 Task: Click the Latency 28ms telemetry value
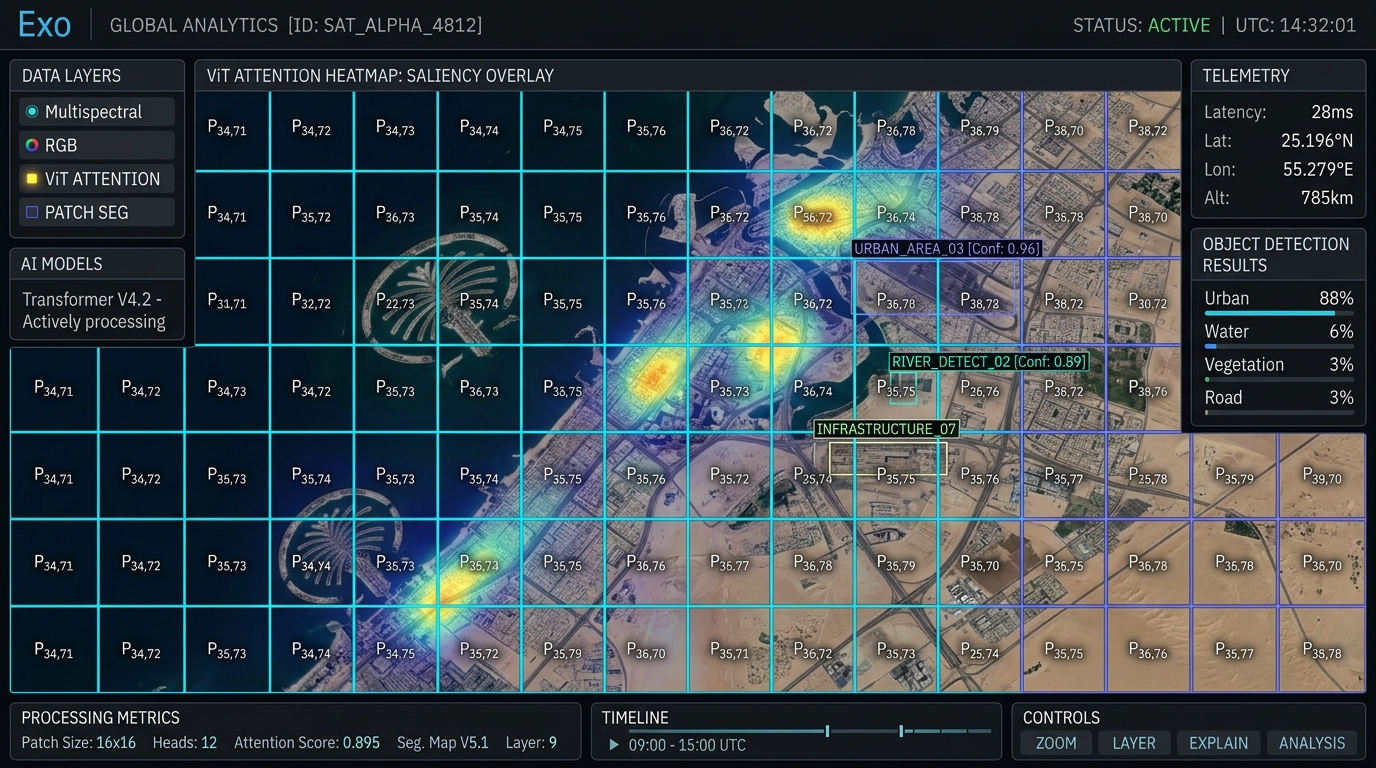(1332, 112)
